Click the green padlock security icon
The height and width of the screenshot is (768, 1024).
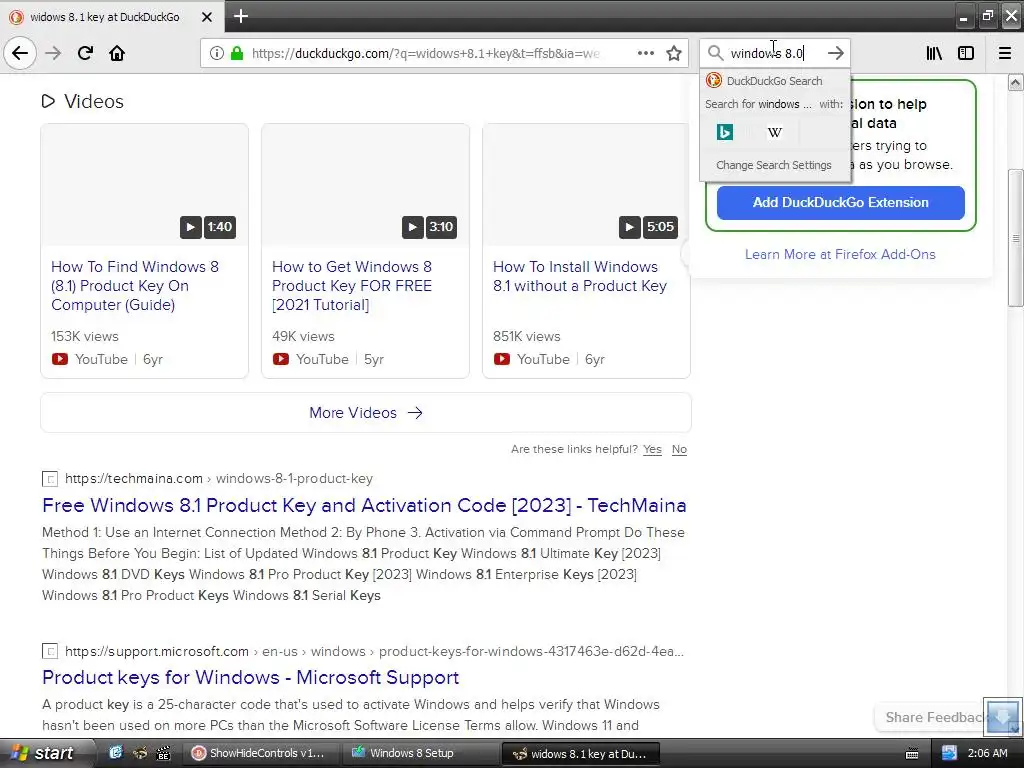tap(237, 53)
